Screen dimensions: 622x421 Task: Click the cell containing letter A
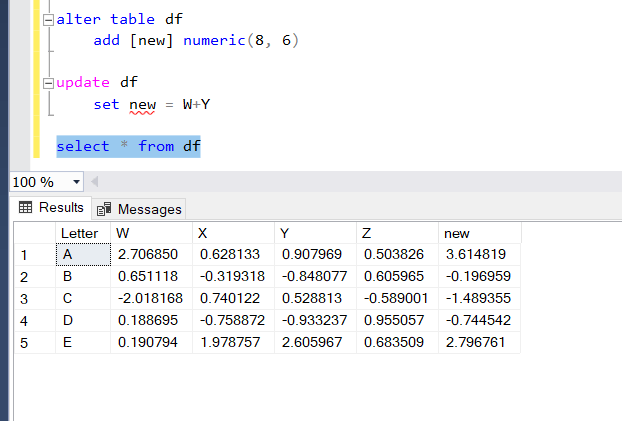click(81, 255)
